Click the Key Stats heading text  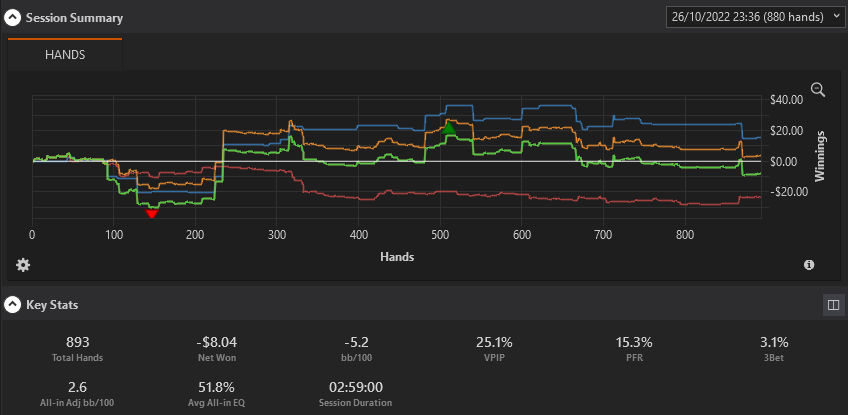click(52, 305)
